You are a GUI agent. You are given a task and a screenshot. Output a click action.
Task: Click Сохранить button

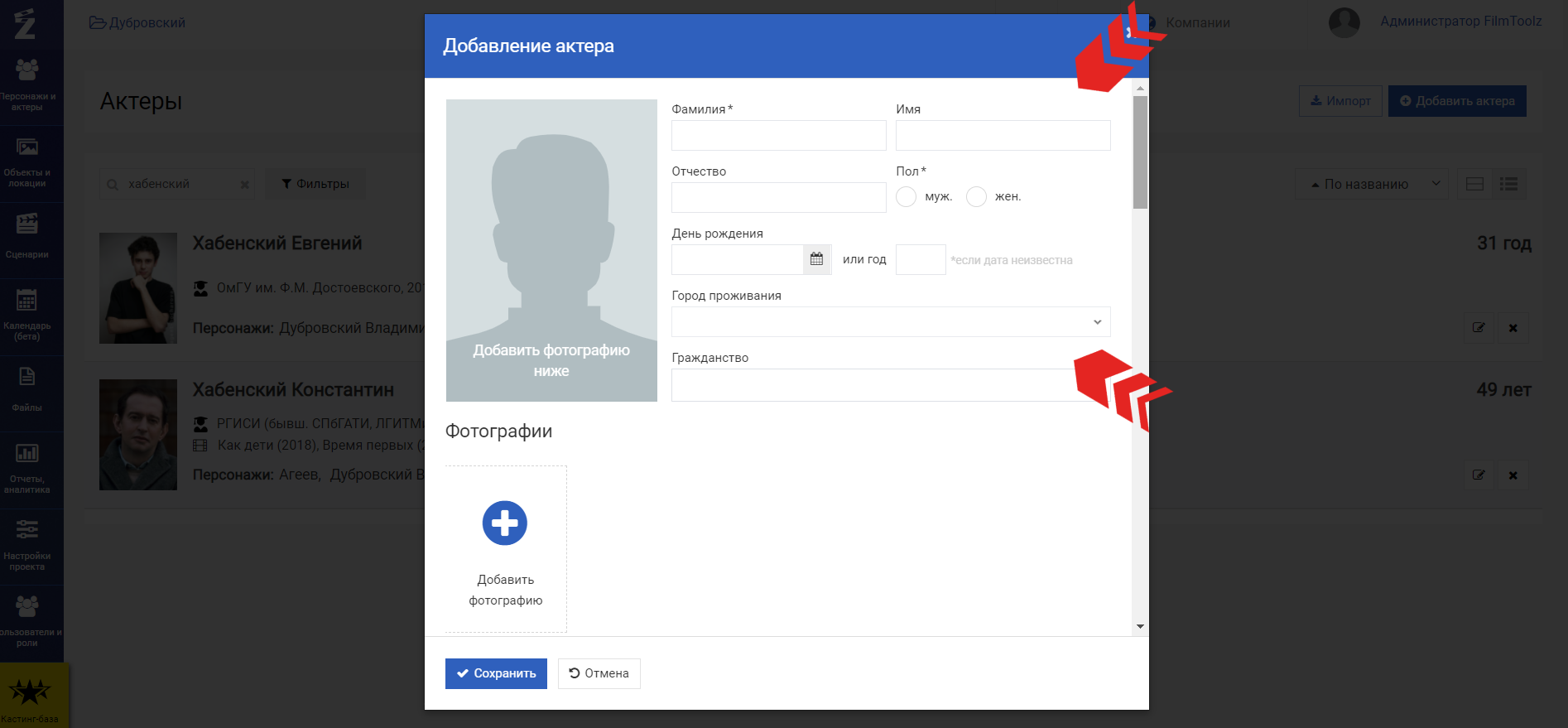(496, 673)
